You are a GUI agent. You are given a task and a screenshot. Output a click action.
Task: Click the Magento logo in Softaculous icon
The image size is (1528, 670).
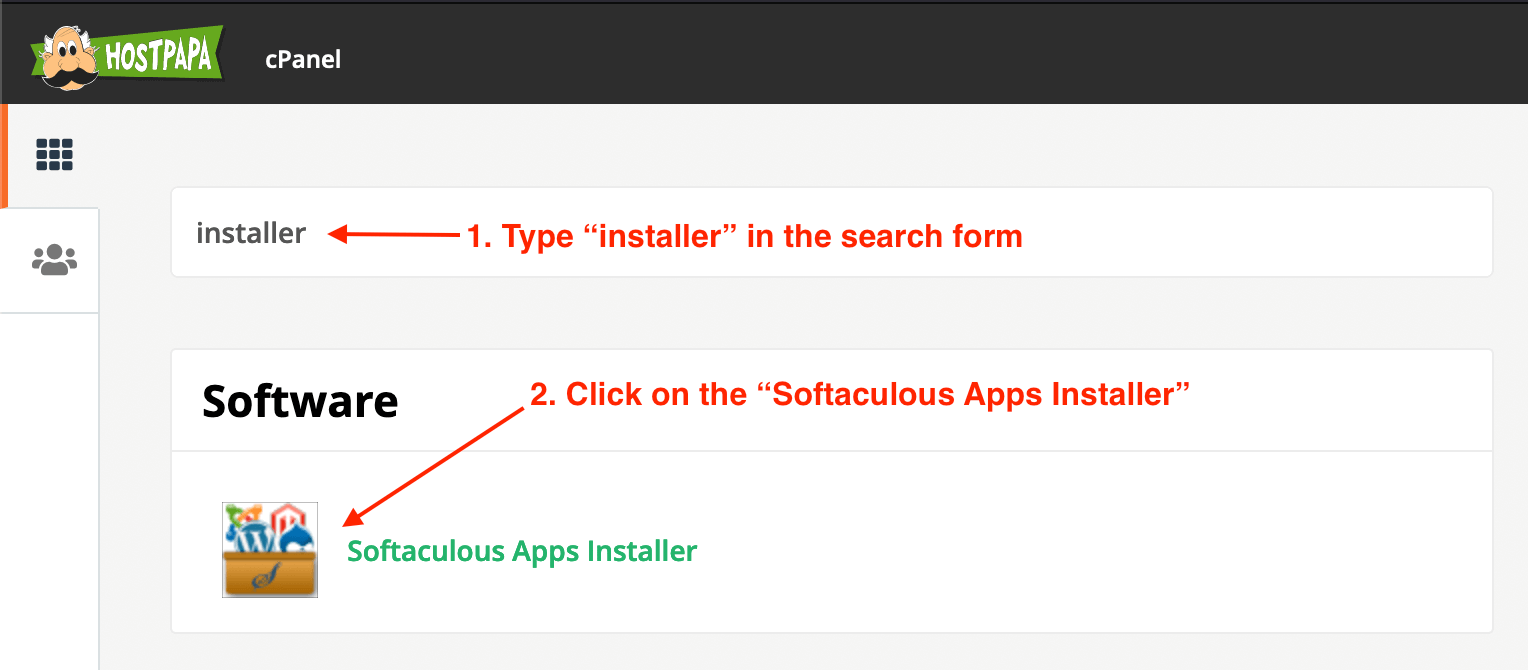tap(287, 518)
